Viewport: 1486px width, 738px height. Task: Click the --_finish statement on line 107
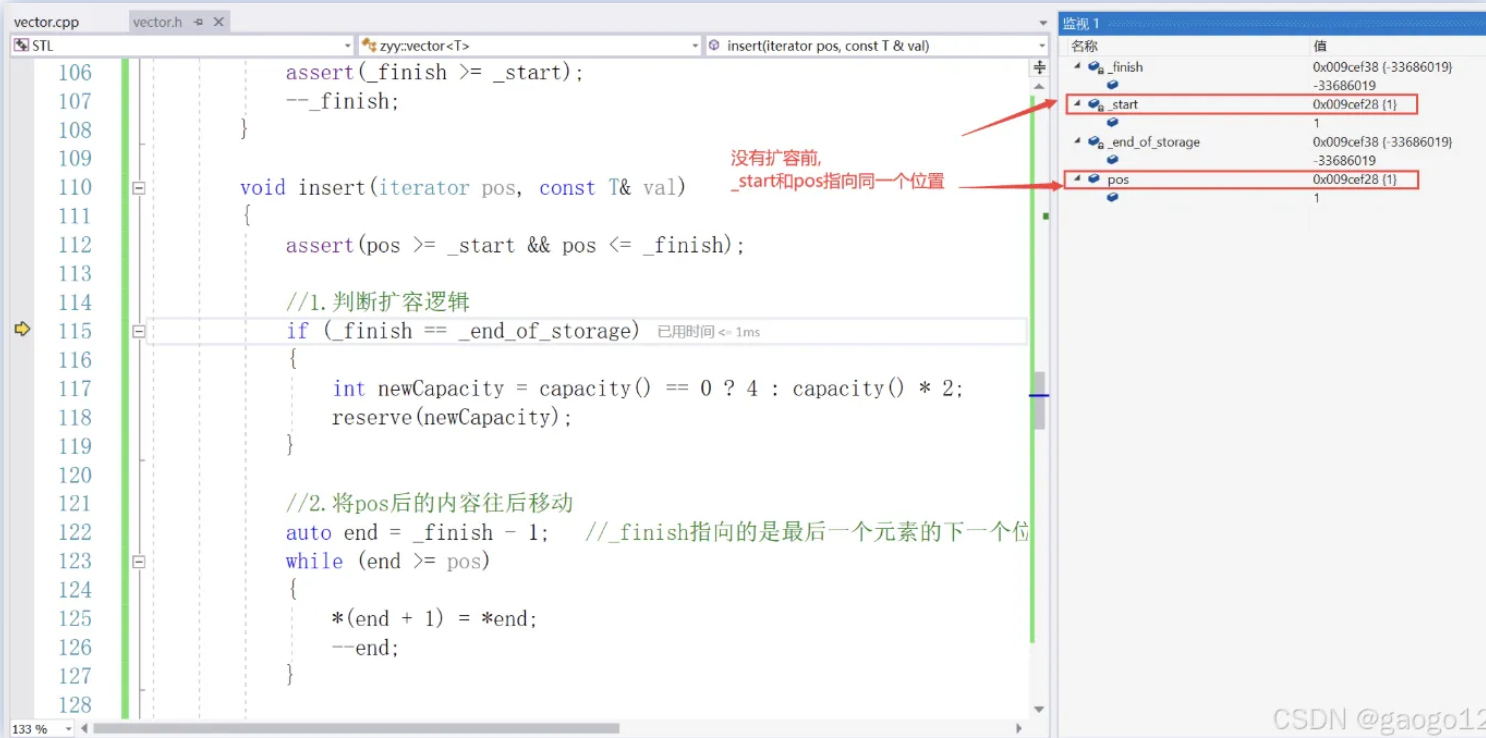tap(343, 102)
